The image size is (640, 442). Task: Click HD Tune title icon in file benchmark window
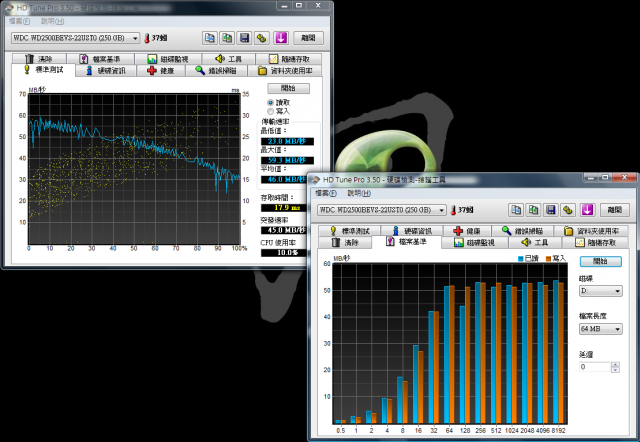pos(315,180)
